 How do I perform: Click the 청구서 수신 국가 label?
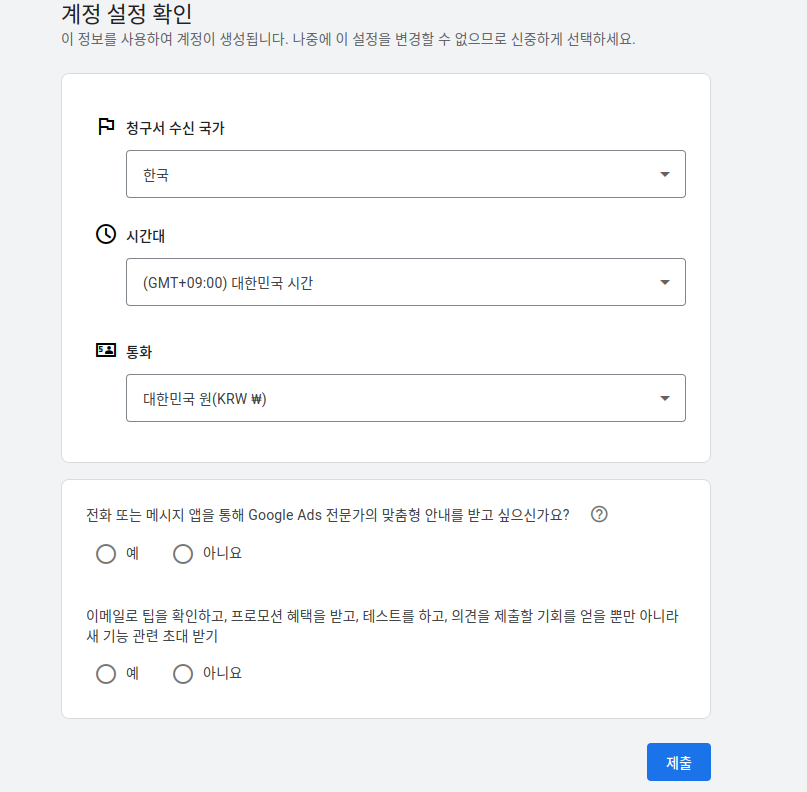(175, 128)
